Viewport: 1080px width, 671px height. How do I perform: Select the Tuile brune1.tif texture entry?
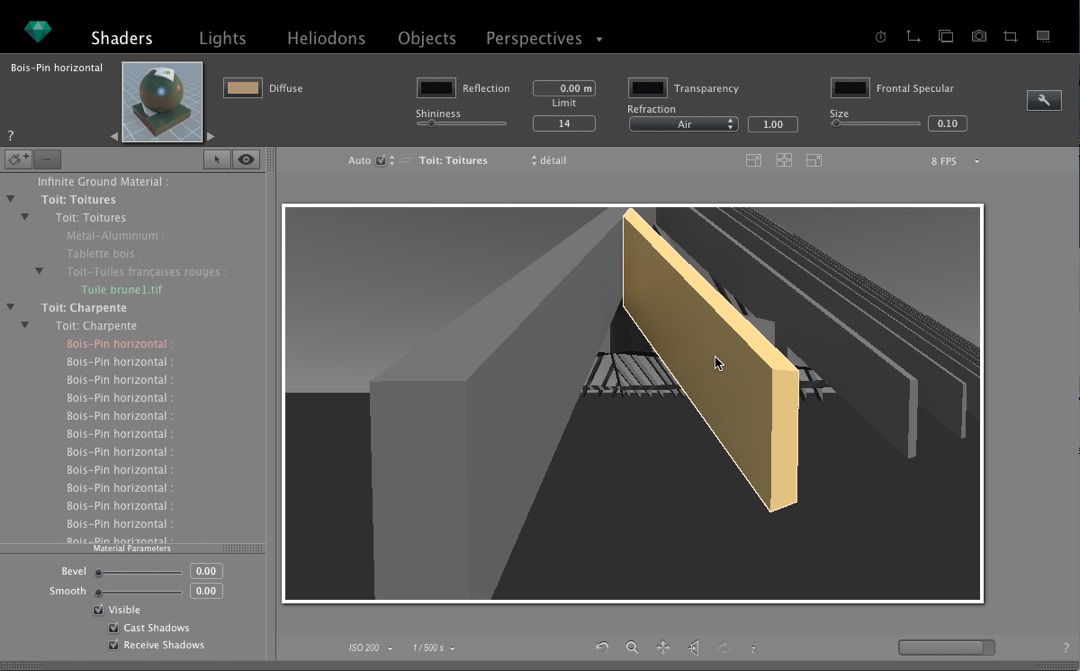(x=121, y=290)
